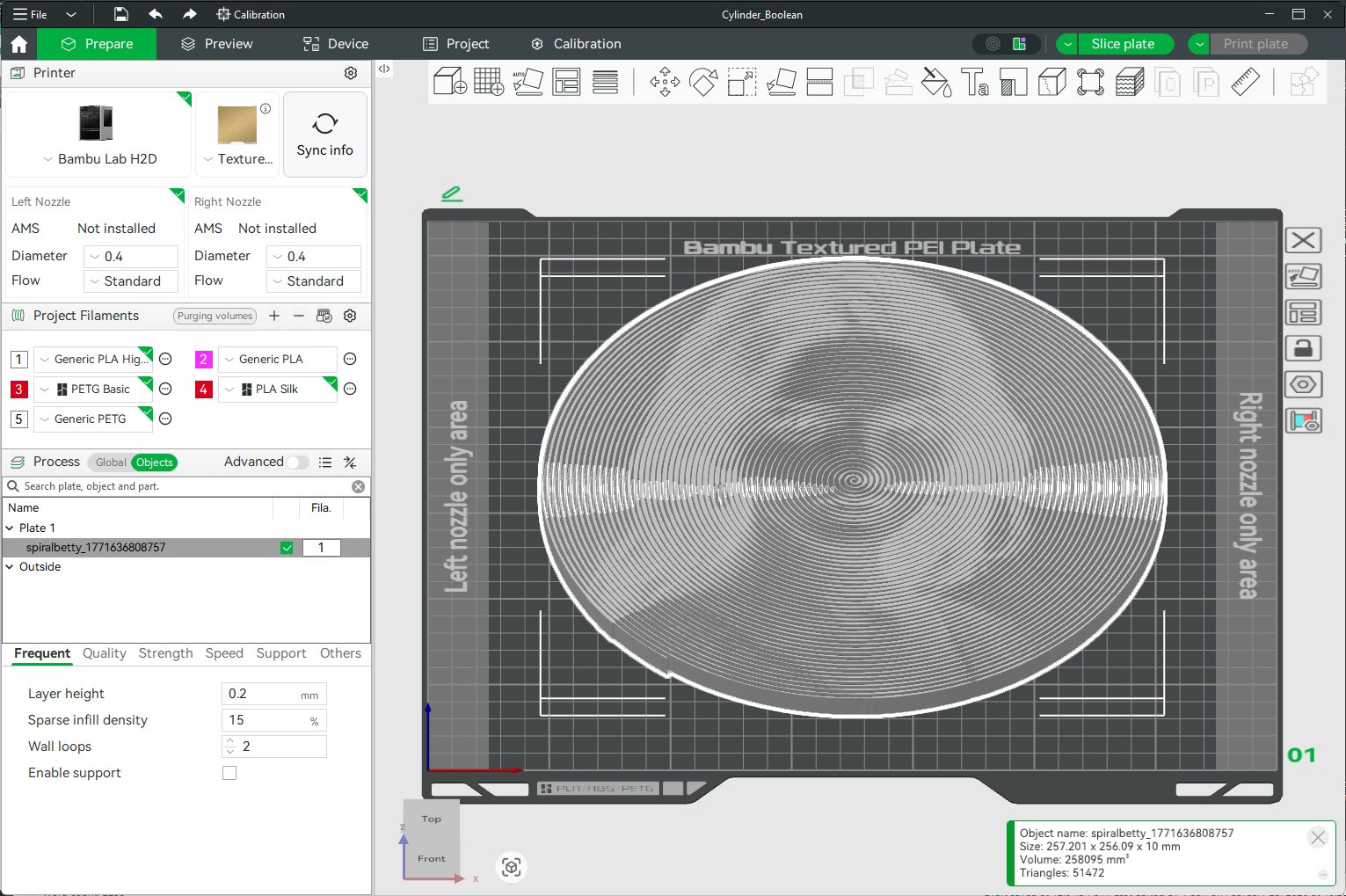Check the Enable support checkbox

[x=229, y=773]
